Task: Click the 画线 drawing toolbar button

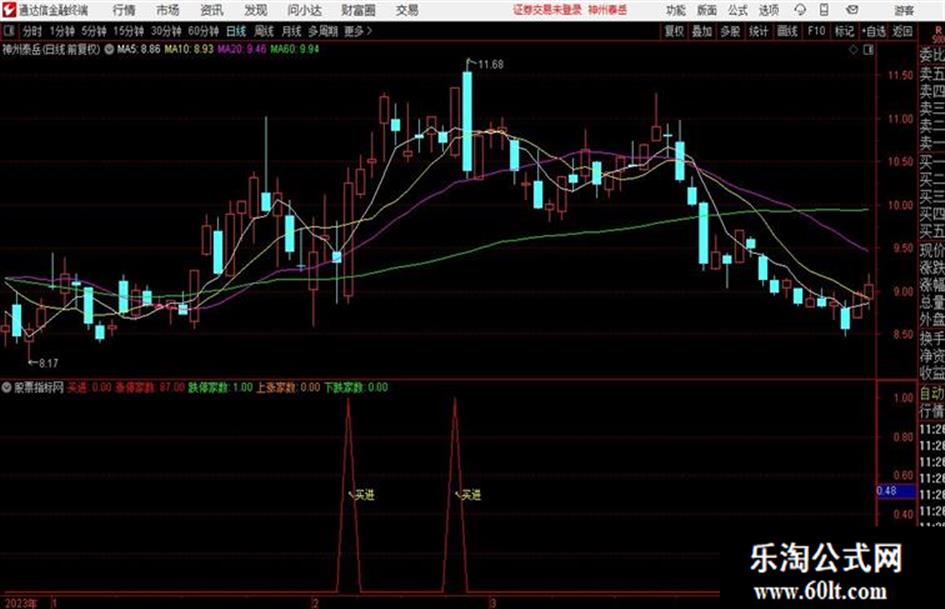Action: [787, 31]
